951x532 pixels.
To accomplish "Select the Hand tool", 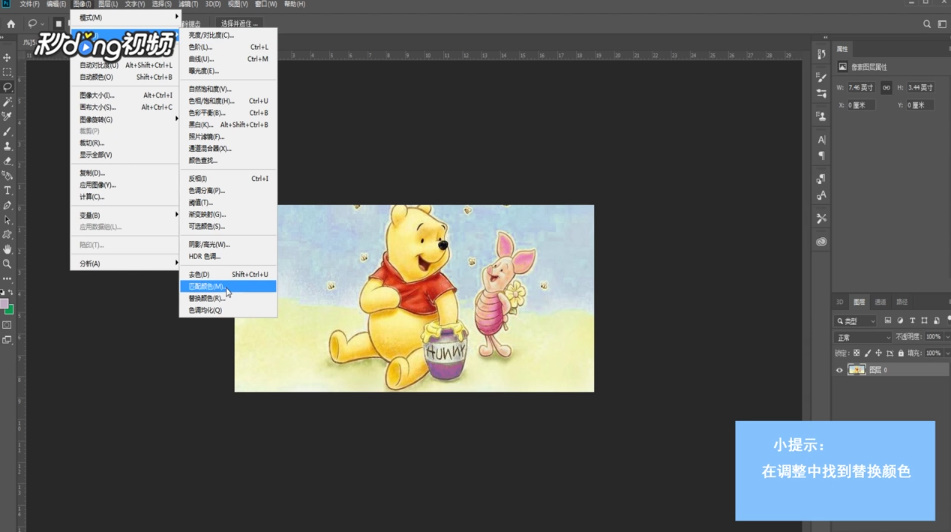I will 7,249.
